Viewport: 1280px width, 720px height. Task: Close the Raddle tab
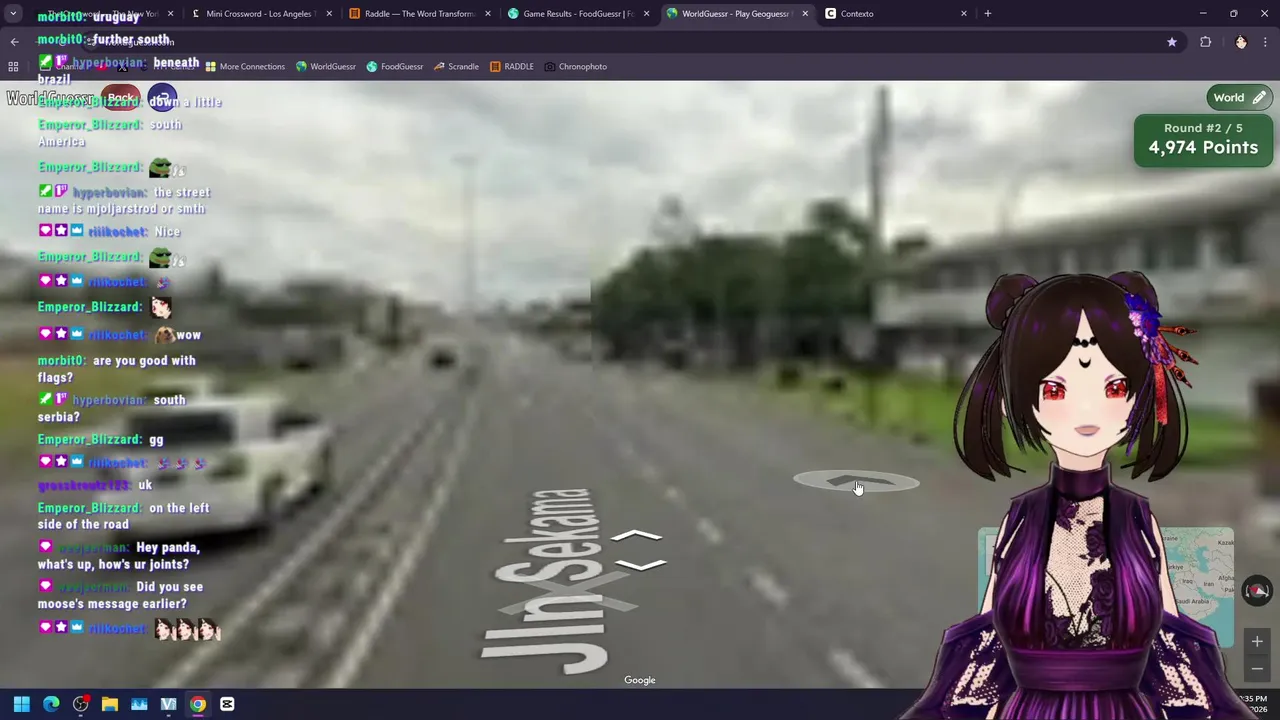click(x=488, y=14)
